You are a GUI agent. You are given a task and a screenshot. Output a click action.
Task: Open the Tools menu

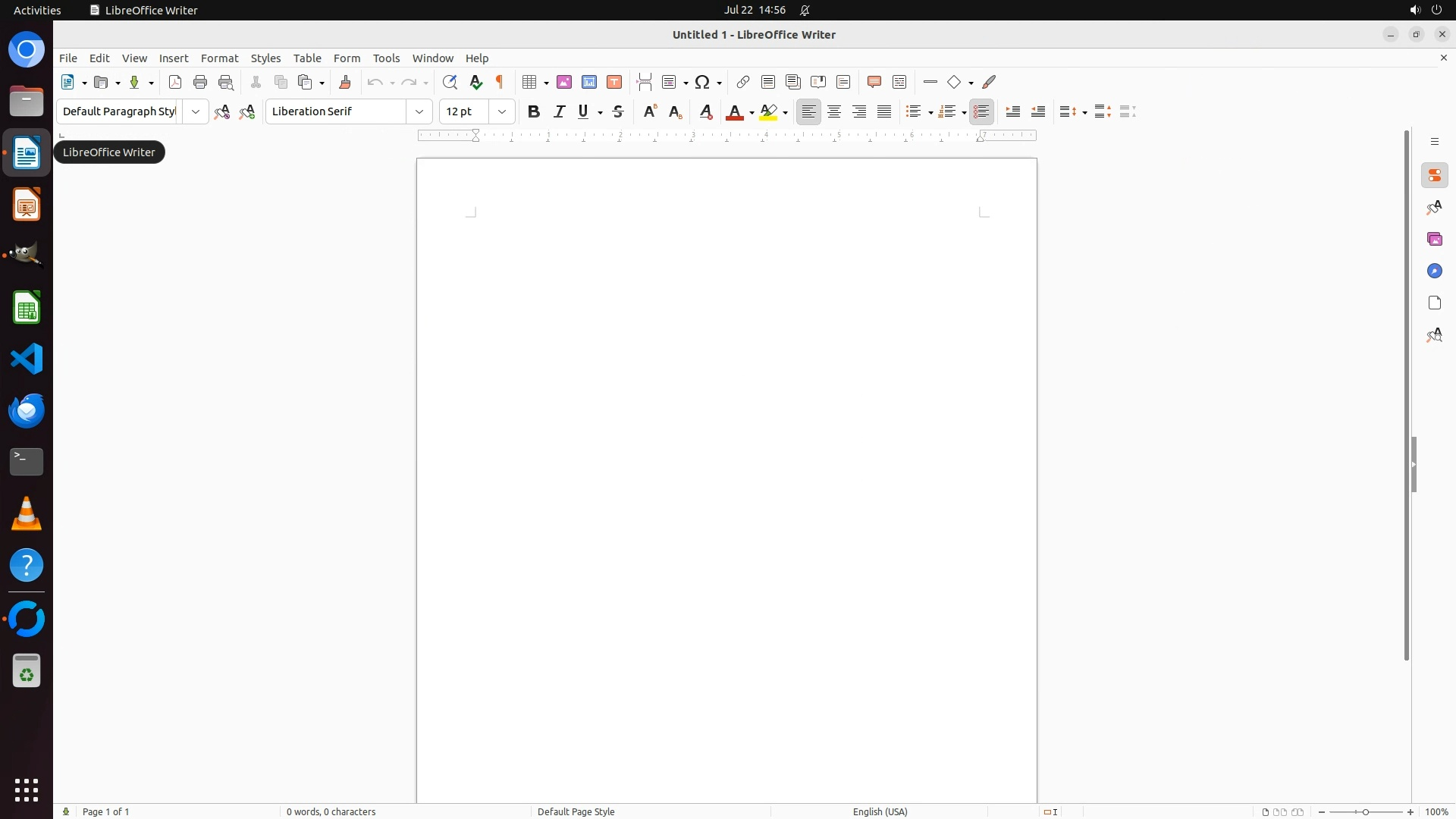click(386, 58)
